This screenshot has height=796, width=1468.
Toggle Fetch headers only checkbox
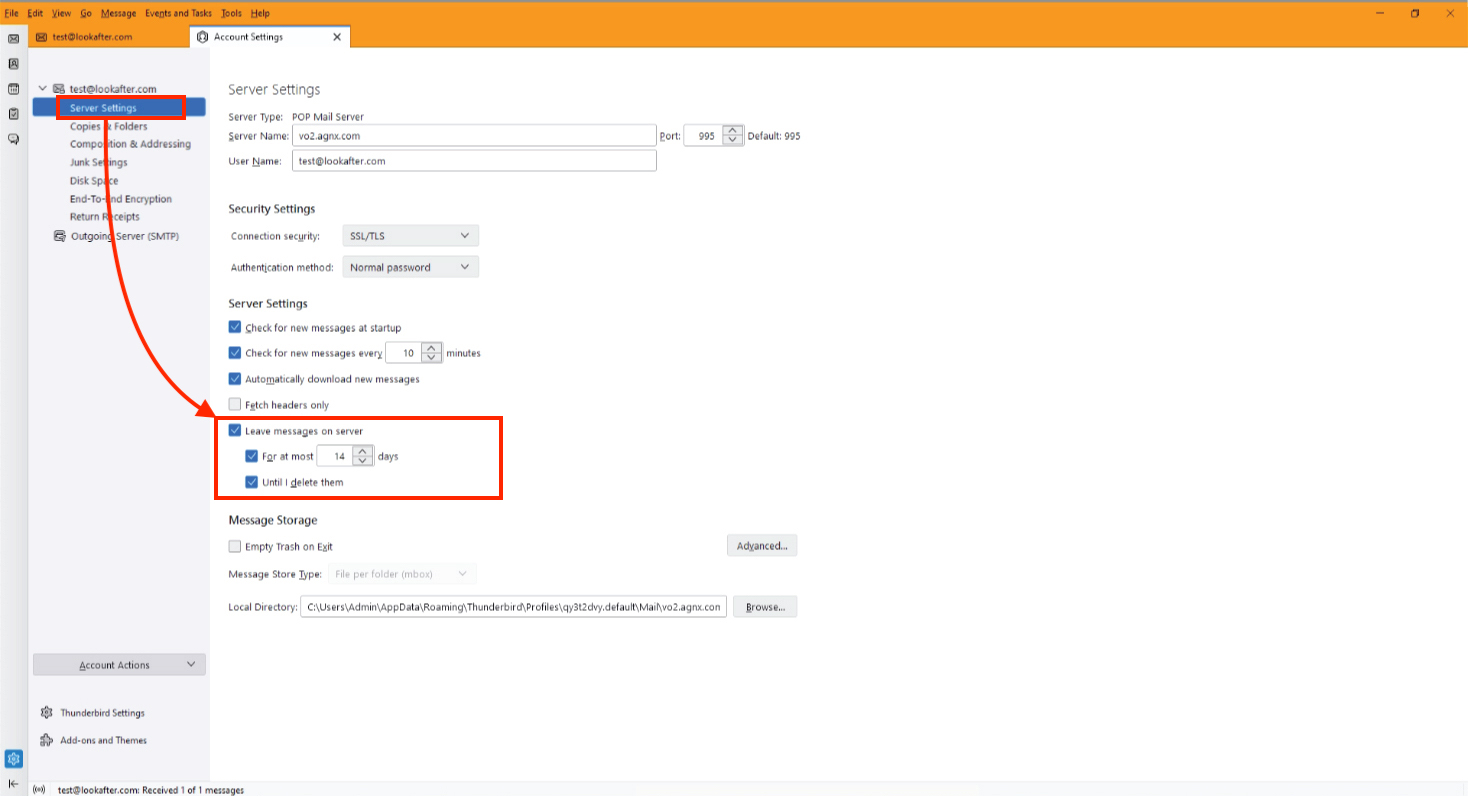tap(235, 405)
